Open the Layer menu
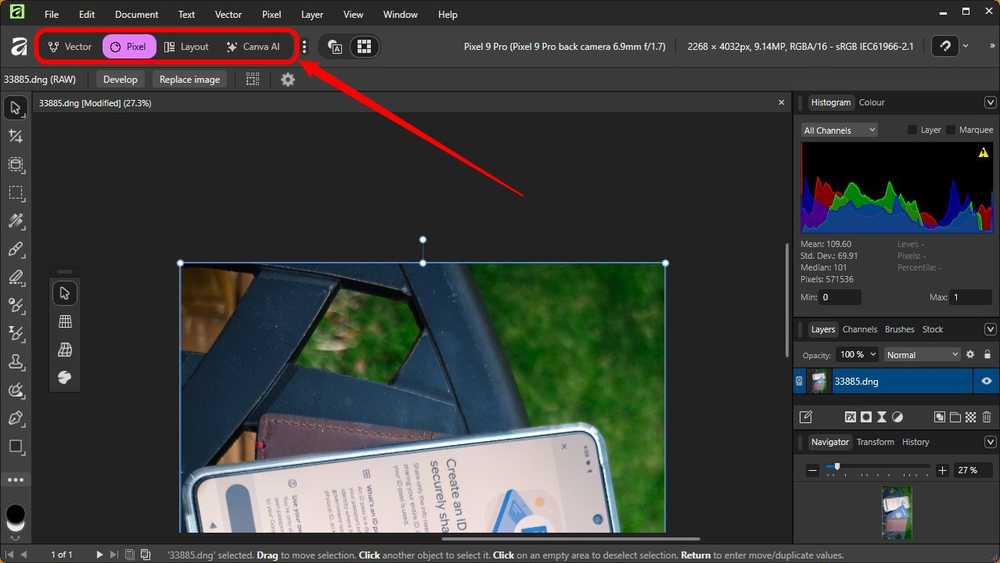This screenshot has height=563, width=1000. [x=312, y=14]
